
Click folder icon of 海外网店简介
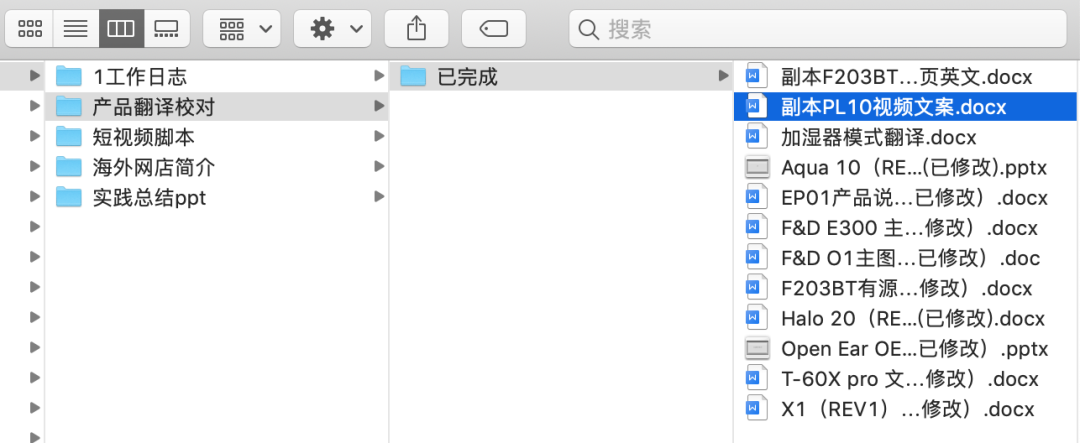click(x=69, y=167)
